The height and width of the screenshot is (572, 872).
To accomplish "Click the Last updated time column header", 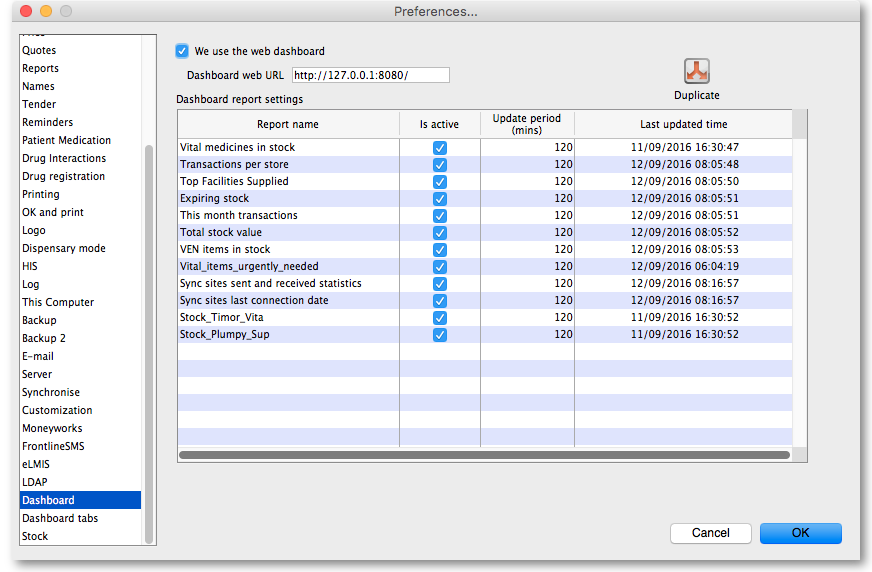I will point(683,125).
